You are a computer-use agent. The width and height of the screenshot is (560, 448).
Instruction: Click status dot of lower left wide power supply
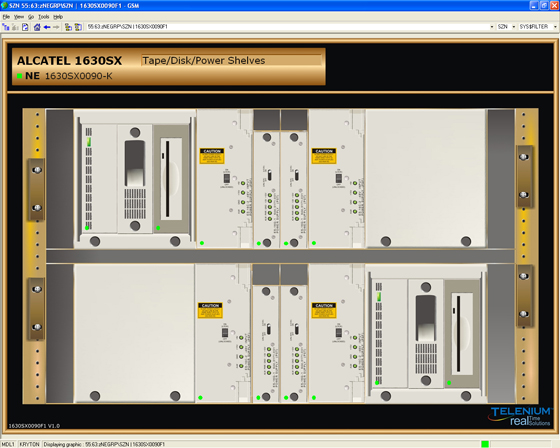200,397
